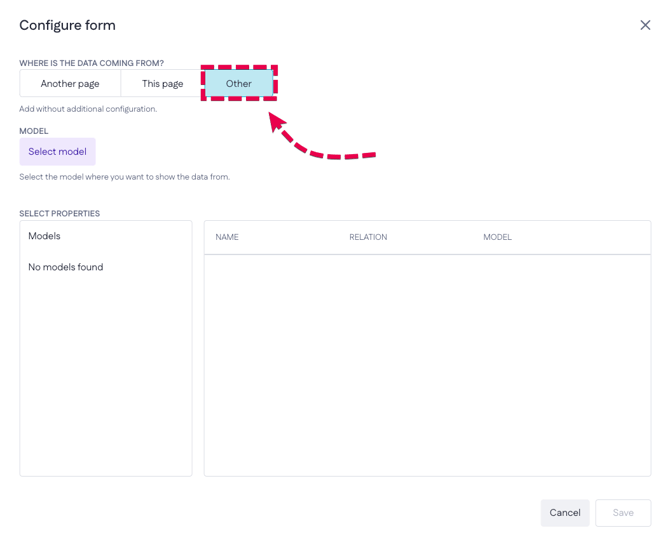Save the form configuration

coord(623,513)
